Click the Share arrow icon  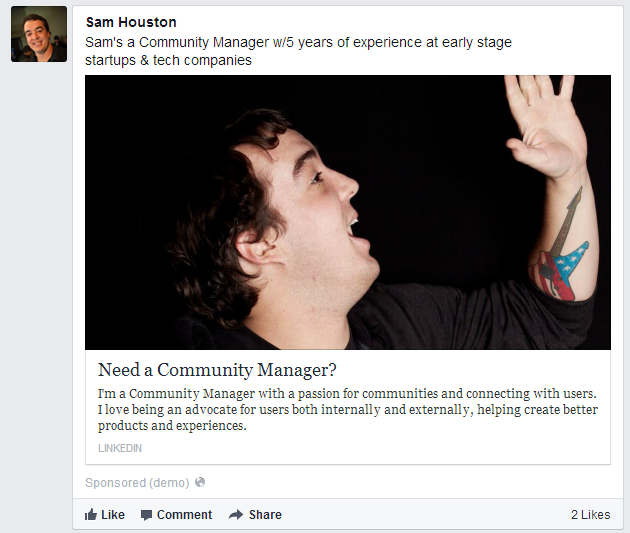tap(236, 515)
